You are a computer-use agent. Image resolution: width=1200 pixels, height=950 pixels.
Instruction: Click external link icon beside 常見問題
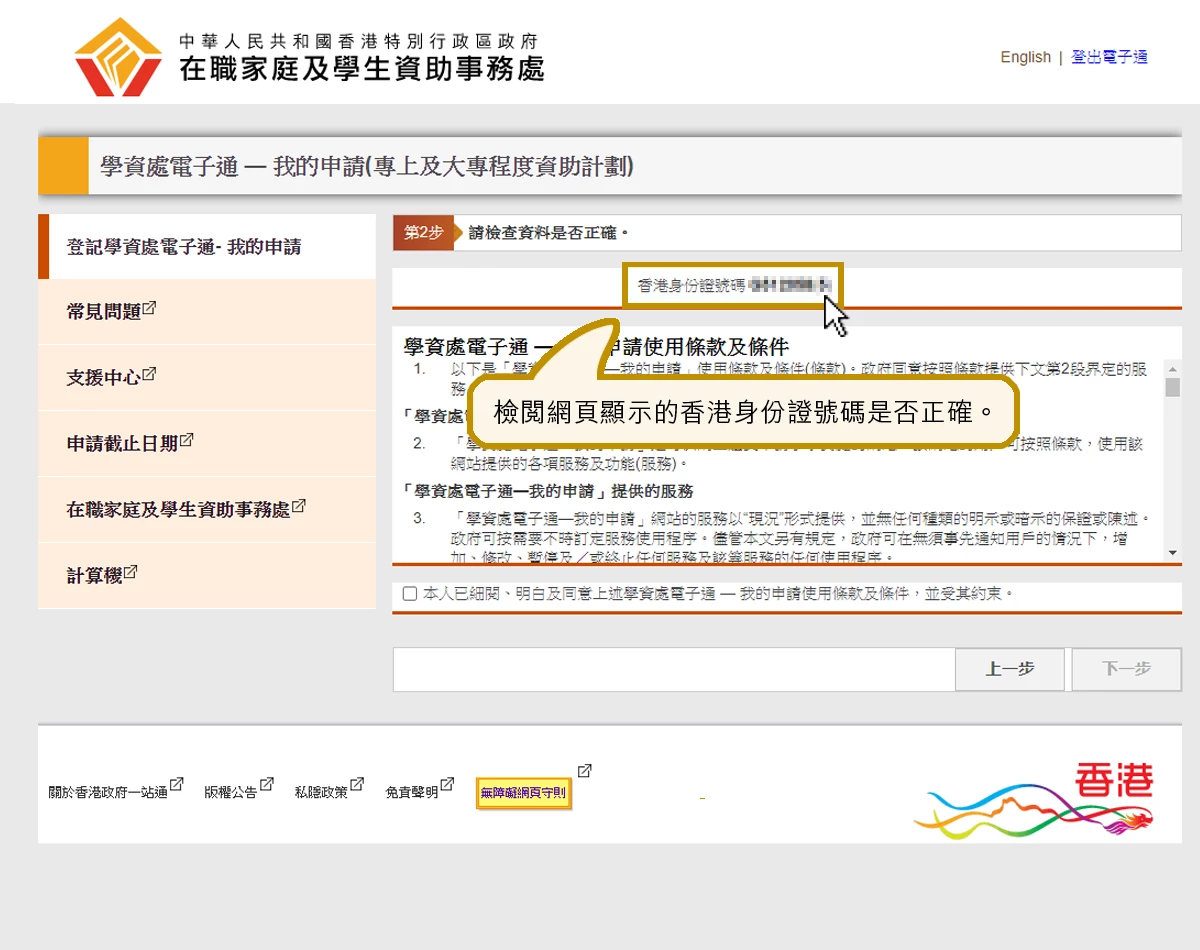(150, 308)
